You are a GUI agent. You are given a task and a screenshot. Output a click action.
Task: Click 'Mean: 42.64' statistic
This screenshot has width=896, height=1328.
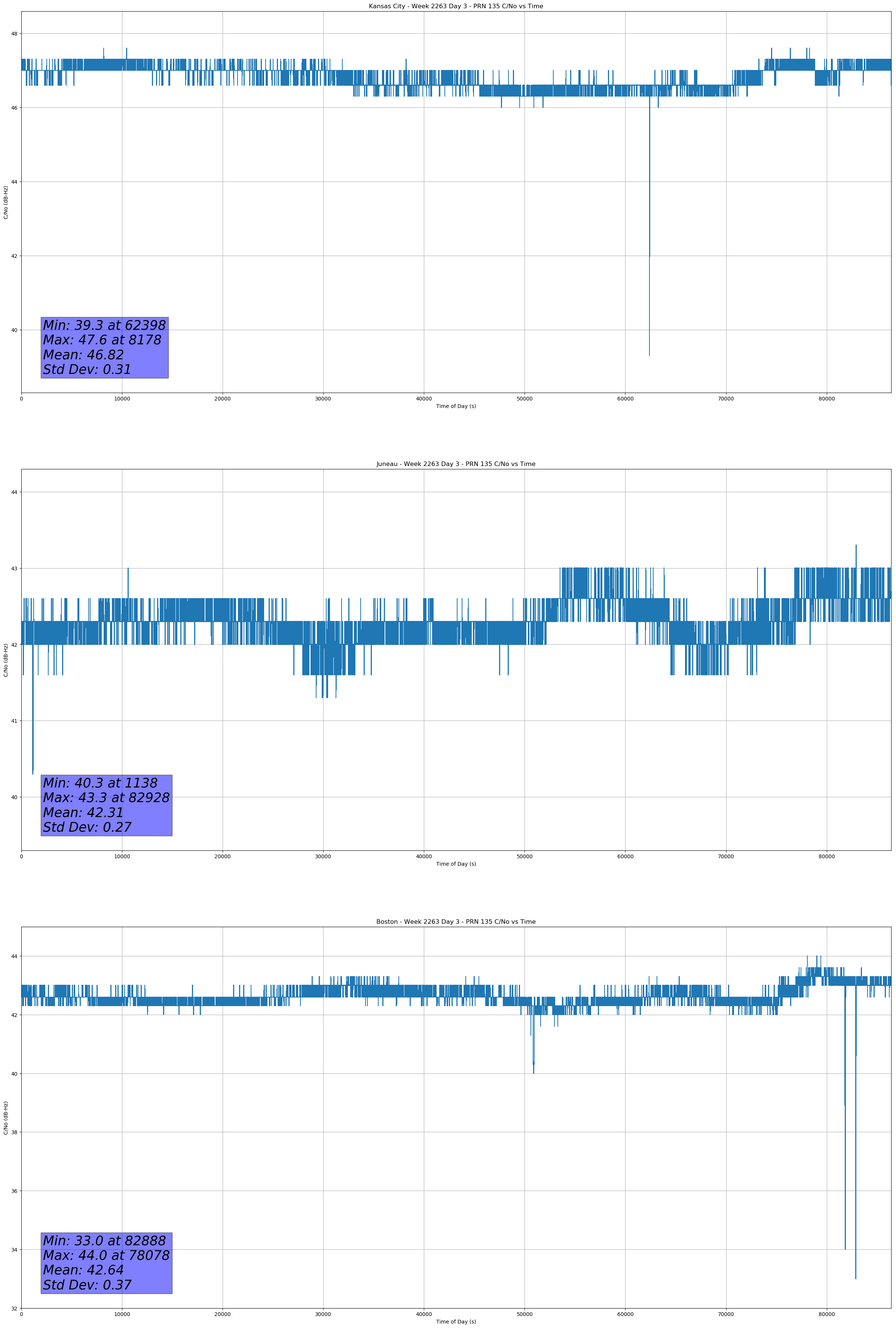pyautogui.click(x=83, y=1270)
